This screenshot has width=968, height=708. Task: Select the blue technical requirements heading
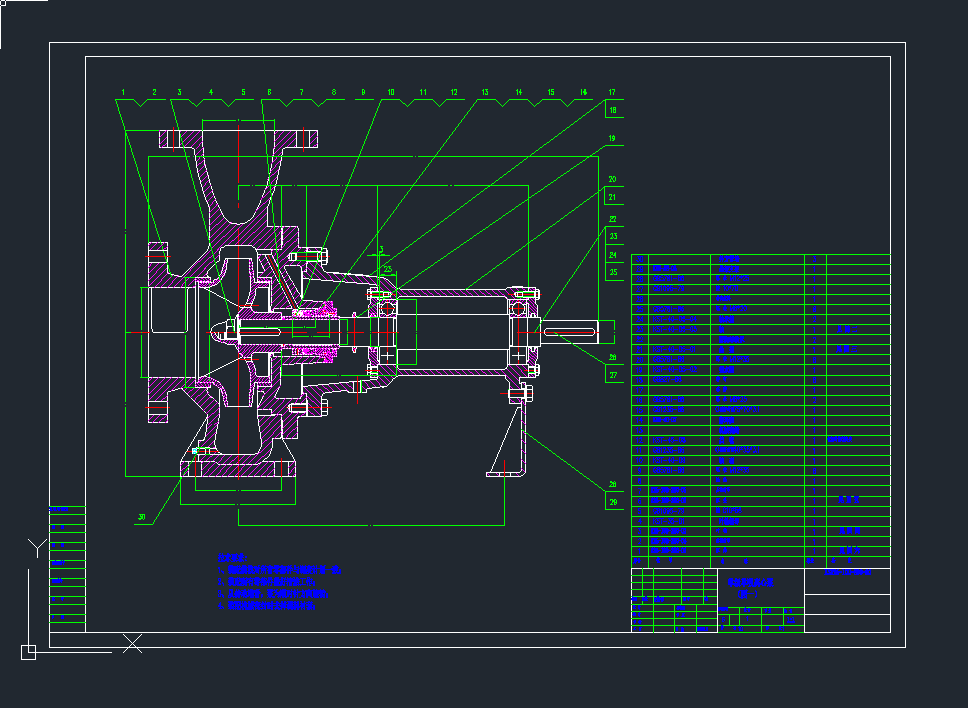(234, 557)
